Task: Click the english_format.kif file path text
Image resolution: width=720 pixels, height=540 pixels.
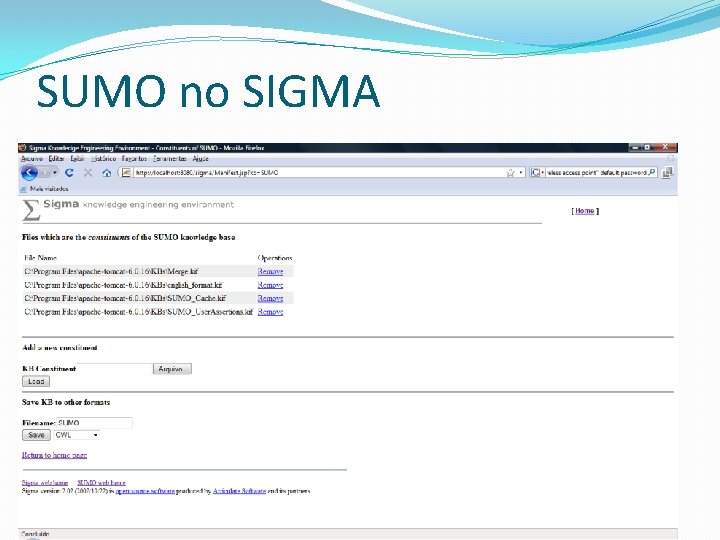Action: [123, 285]
